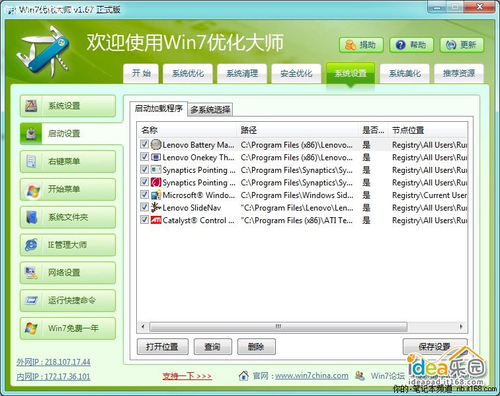Switch to the 系统优化 tab
The height and width of the screenshot is (396, 500).
click(x=188, y=73)
